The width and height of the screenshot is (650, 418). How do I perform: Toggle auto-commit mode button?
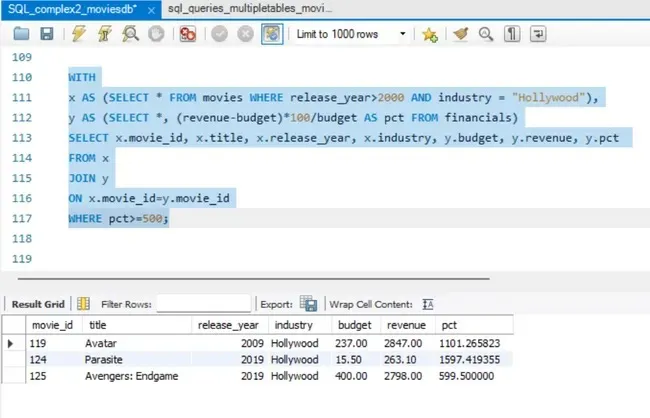click(272, 34)
